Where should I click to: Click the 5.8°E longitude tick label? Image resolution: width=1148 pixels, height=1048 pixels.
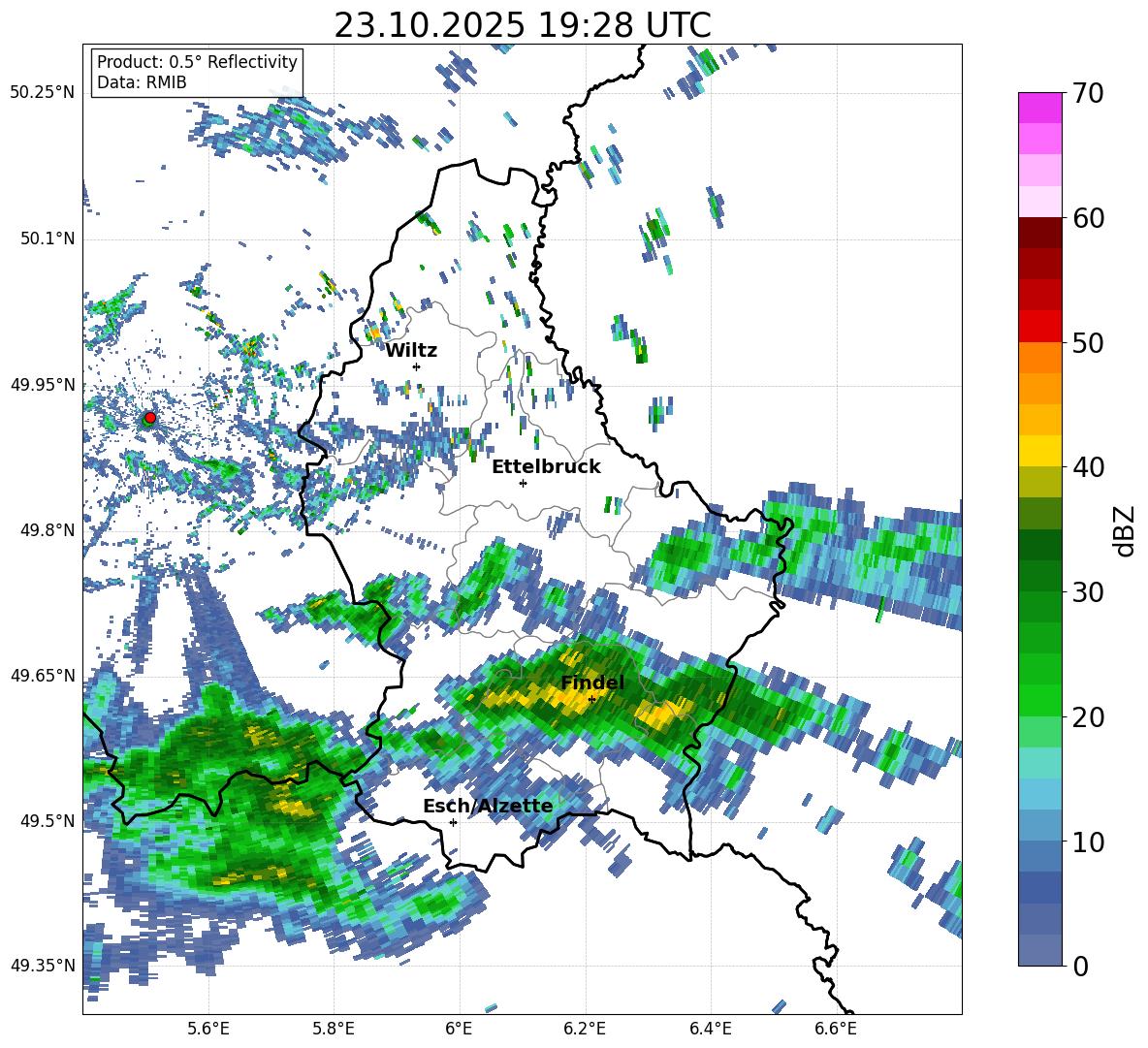[x=334, y=1029]
